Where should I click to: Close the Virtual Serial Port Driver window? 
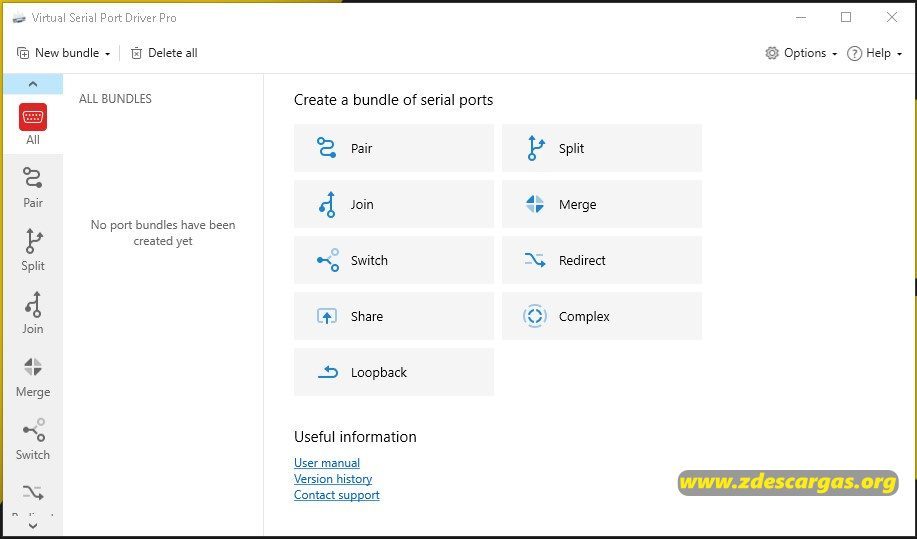click(892, 18)
